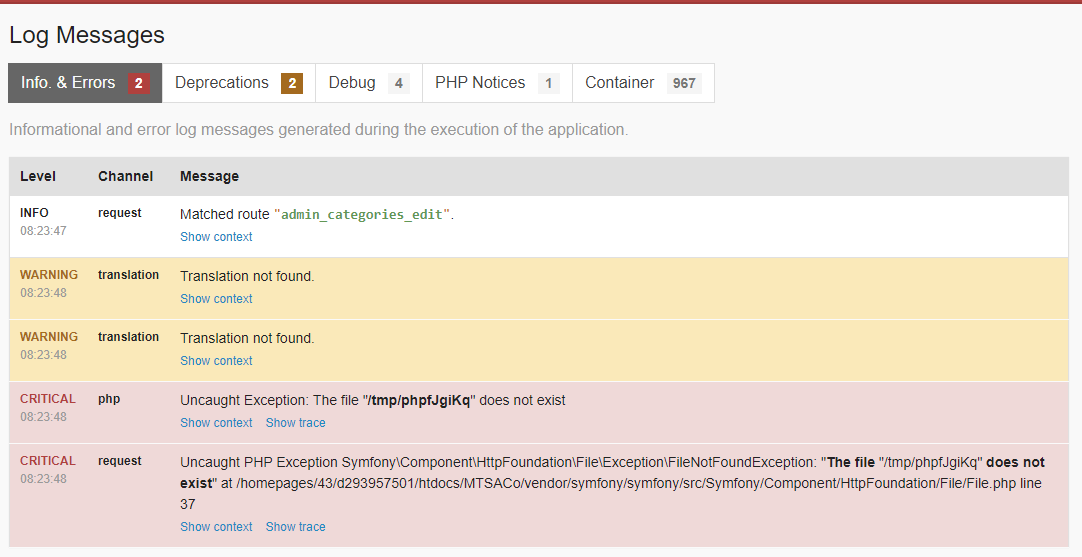The width and height of the screenshot is (1082, 557).
Task: Show trace for the CRITICAL php exception
Action: click(x=295, y=423)
